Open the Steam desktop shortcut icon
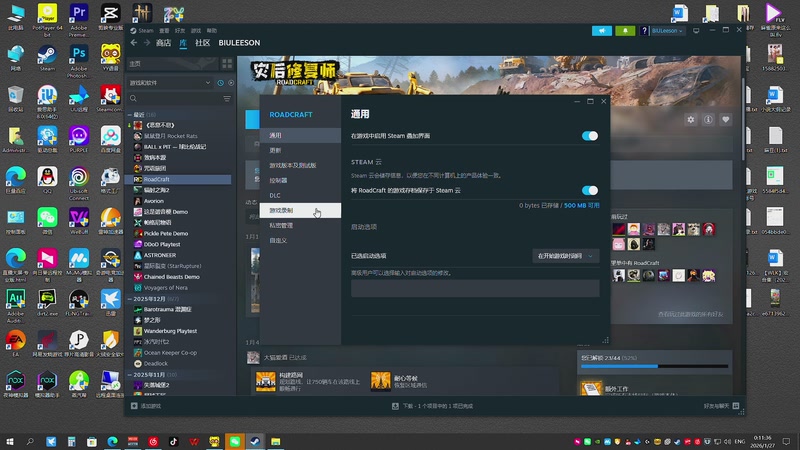 [47, 58]
